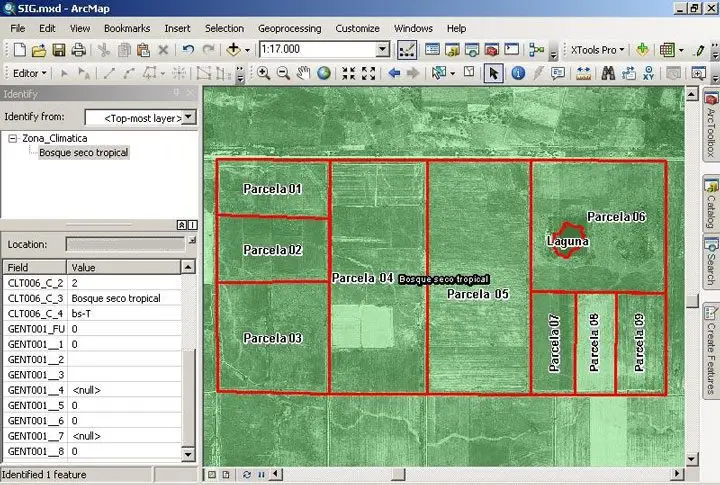Click the Full Extent globe icon

coord(324,73)
